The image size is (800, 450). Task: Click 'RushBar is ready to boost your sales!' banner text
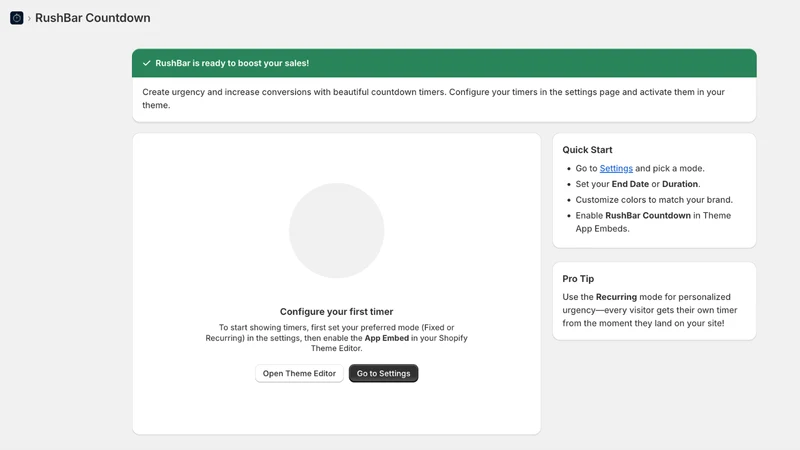coord(232,63)
